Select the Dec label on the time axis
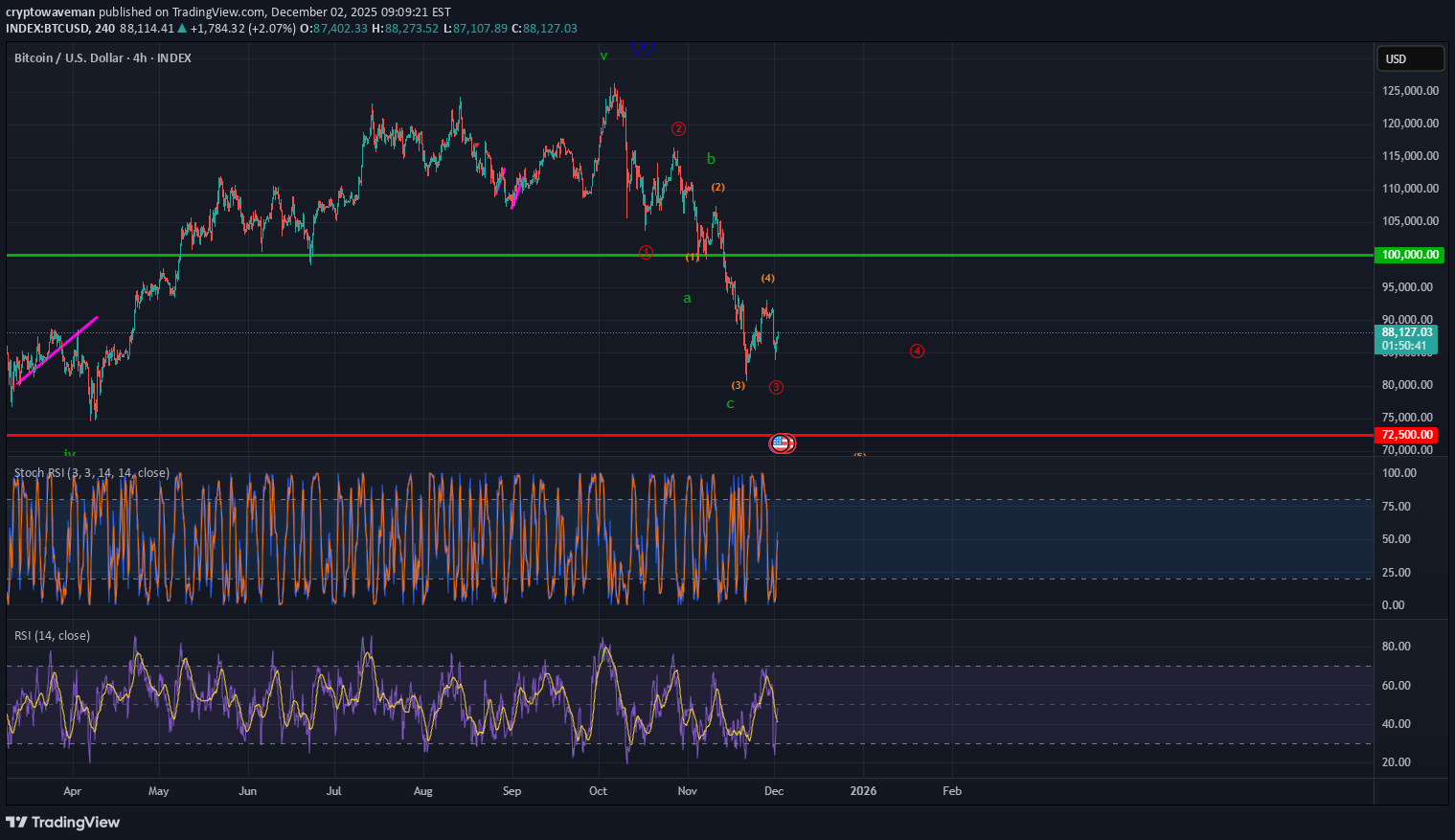Image resolution: width=1455 pixels, height=840 pixels. [774, 791]
